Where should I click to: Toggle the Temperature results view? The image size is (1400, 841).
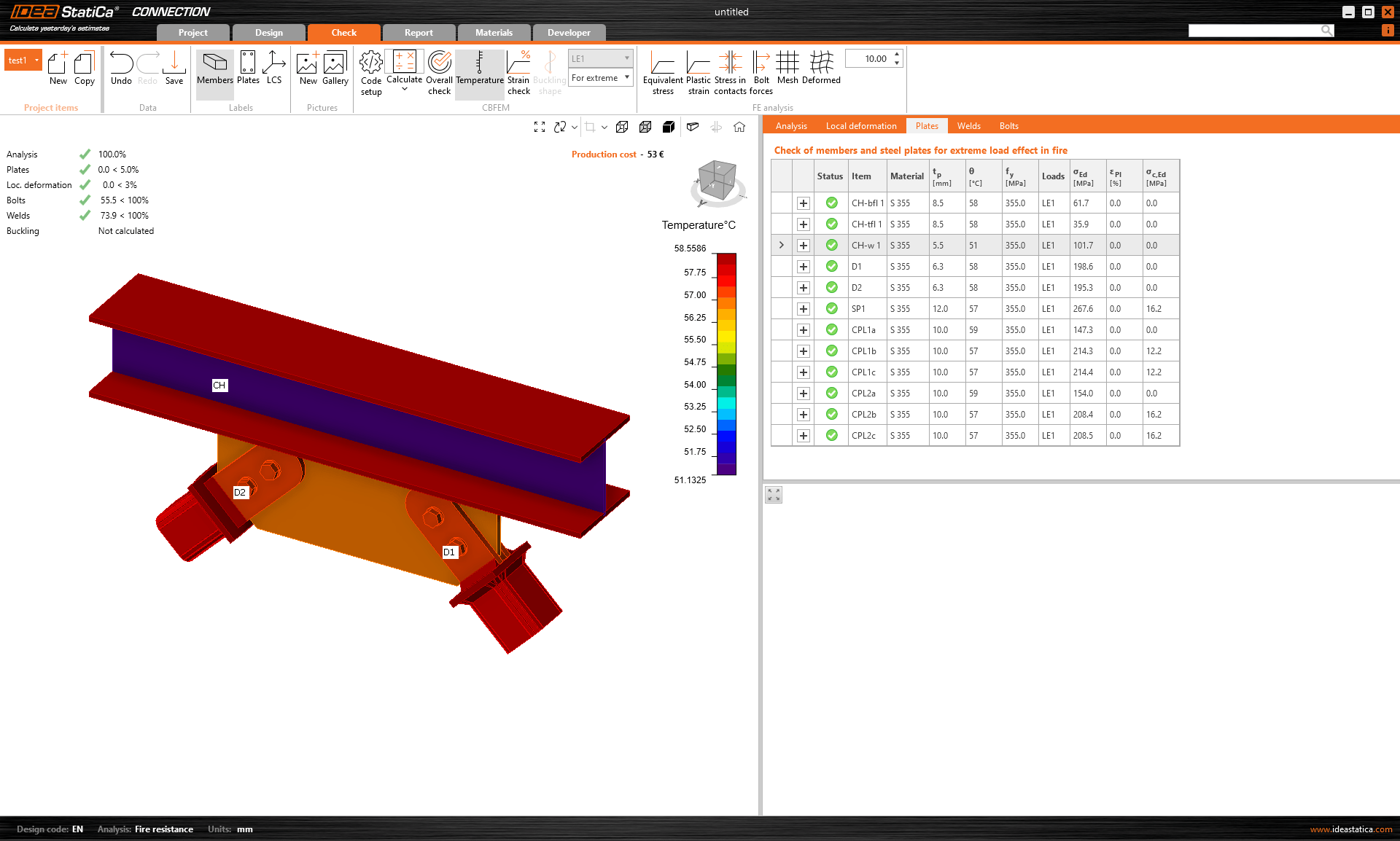(x=479, y=71)
